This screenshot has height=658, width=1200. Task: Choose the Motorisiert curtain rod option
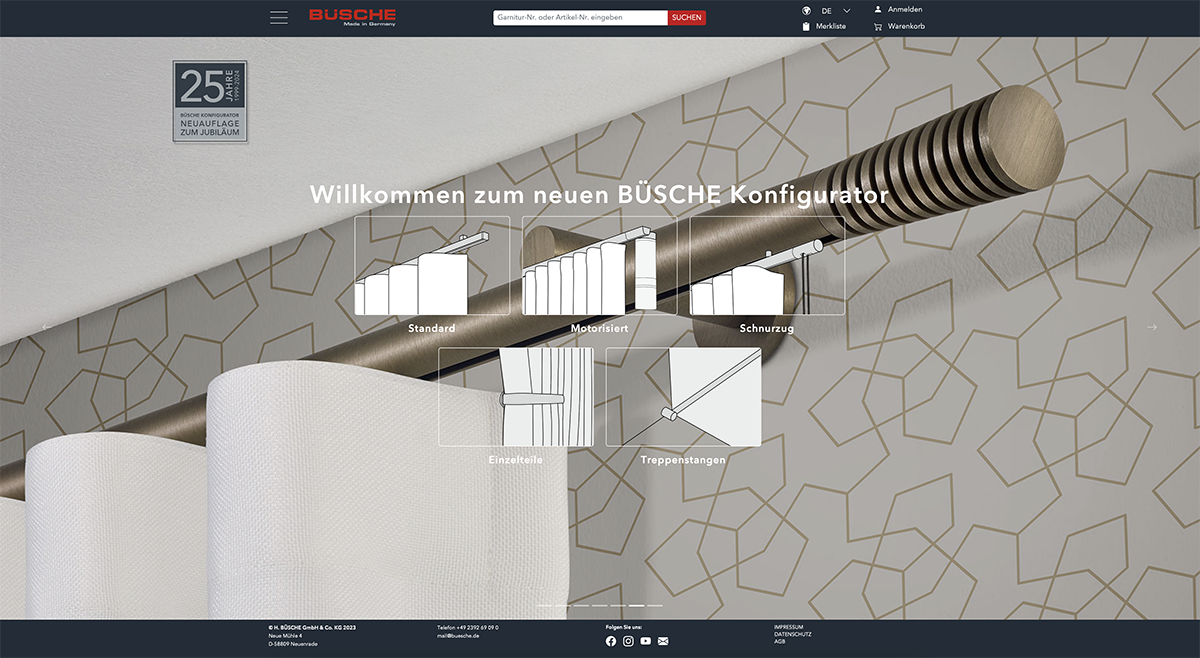click(x=599, y=267)
